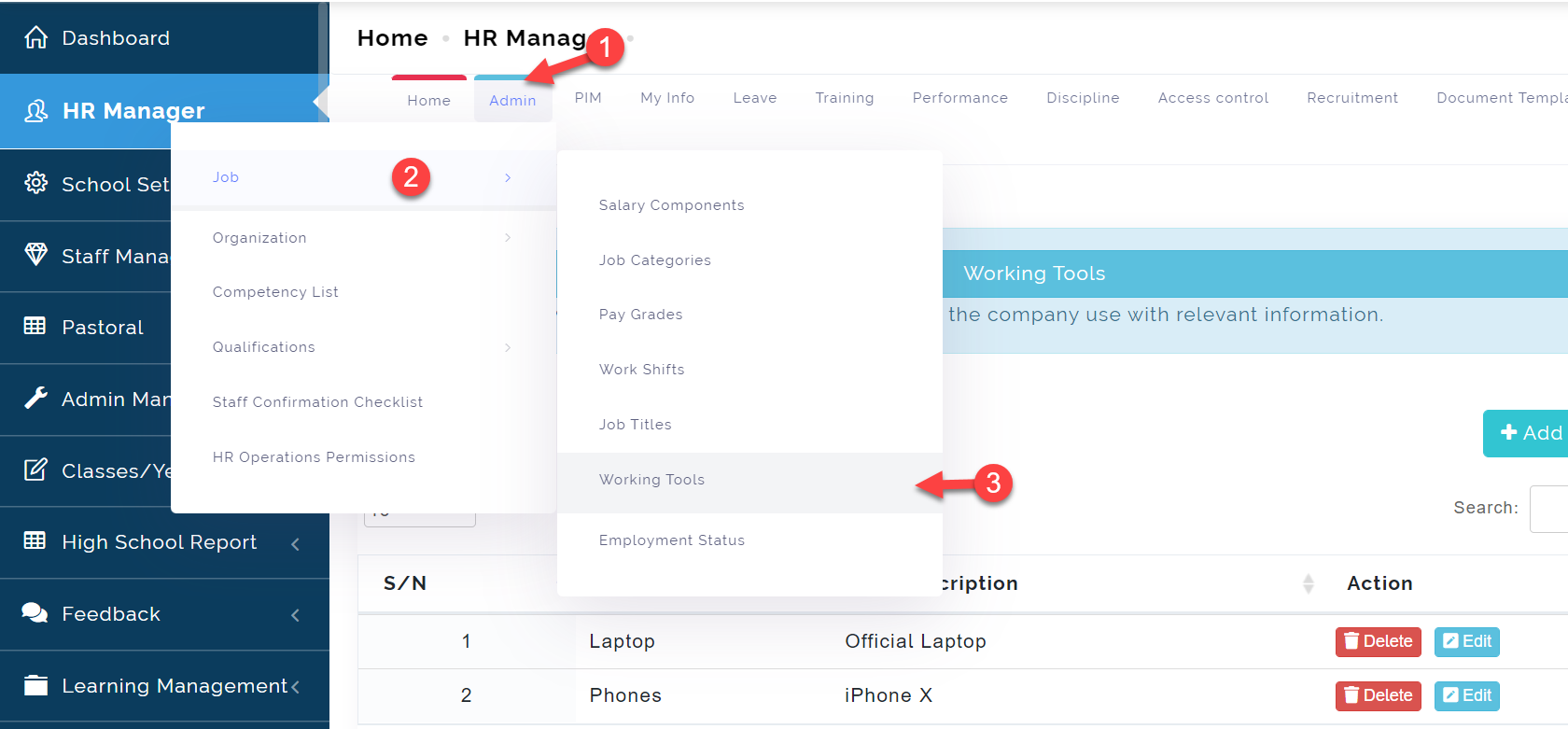Screen dimensions: 1568x729
Task: Switch to the PIM tab
Action: [x=588, y=98]
